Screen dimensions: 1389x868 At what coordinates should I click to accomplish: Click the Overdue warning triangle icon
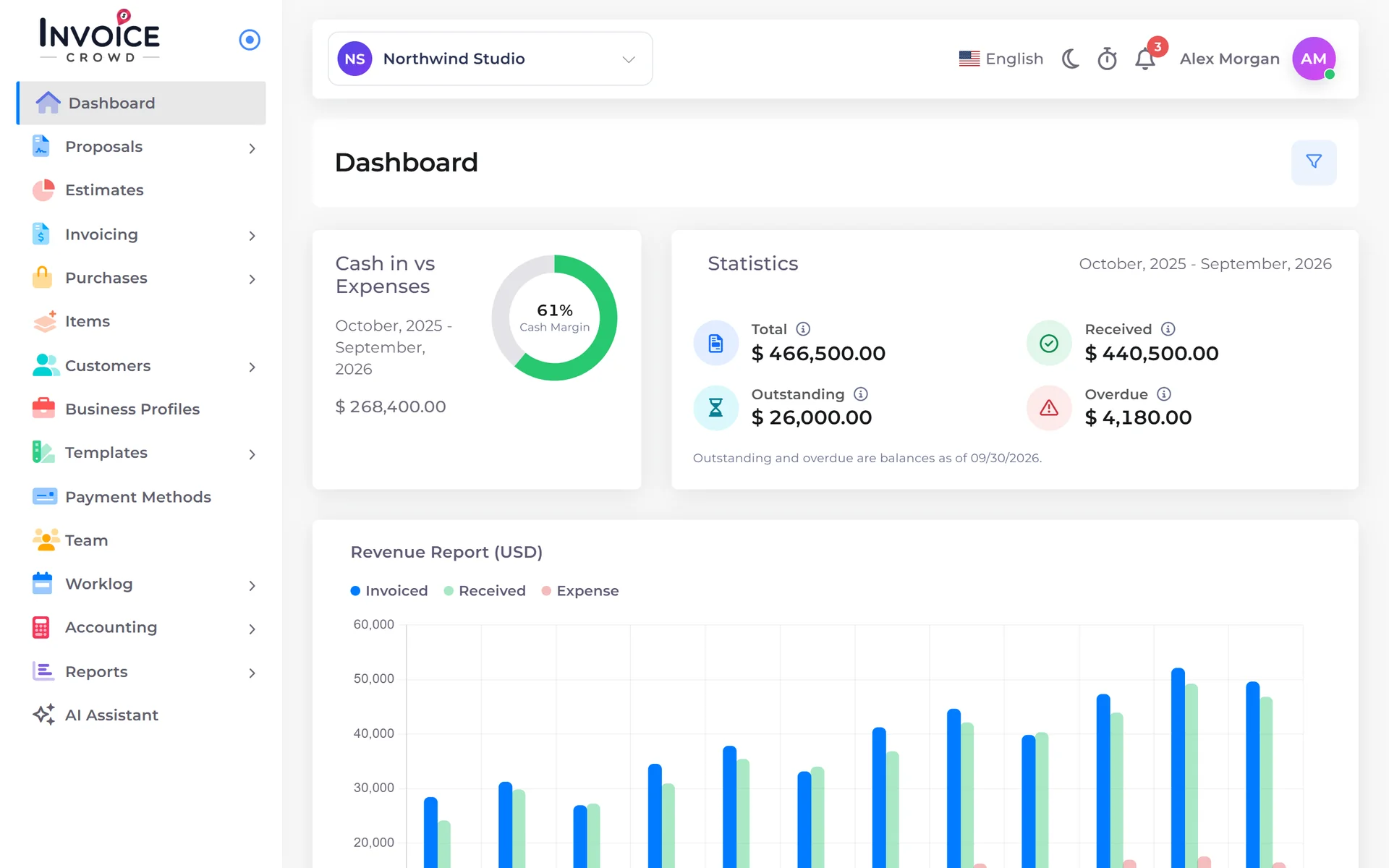tap(1049, 408)
